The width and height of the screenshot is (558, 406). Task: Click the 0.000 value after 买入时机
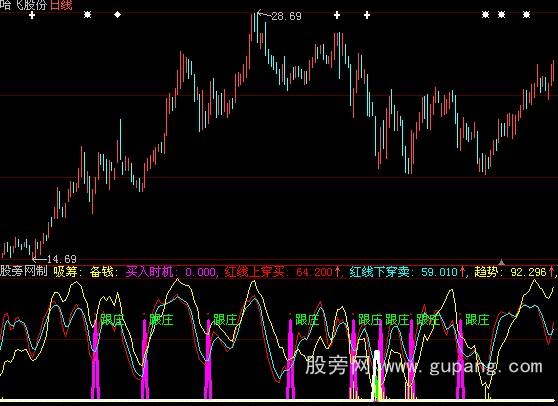(x=200, y=273)
